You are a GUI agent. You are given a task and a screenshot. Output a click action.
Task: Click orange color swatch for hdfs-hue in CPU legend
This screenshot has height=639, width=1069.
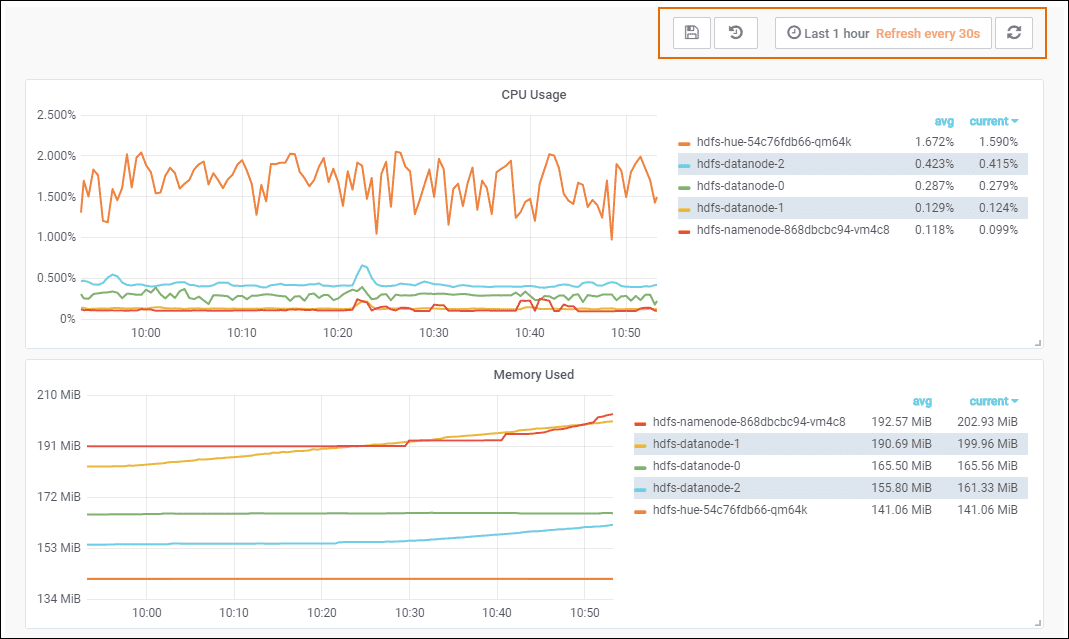tap(684, 143)
